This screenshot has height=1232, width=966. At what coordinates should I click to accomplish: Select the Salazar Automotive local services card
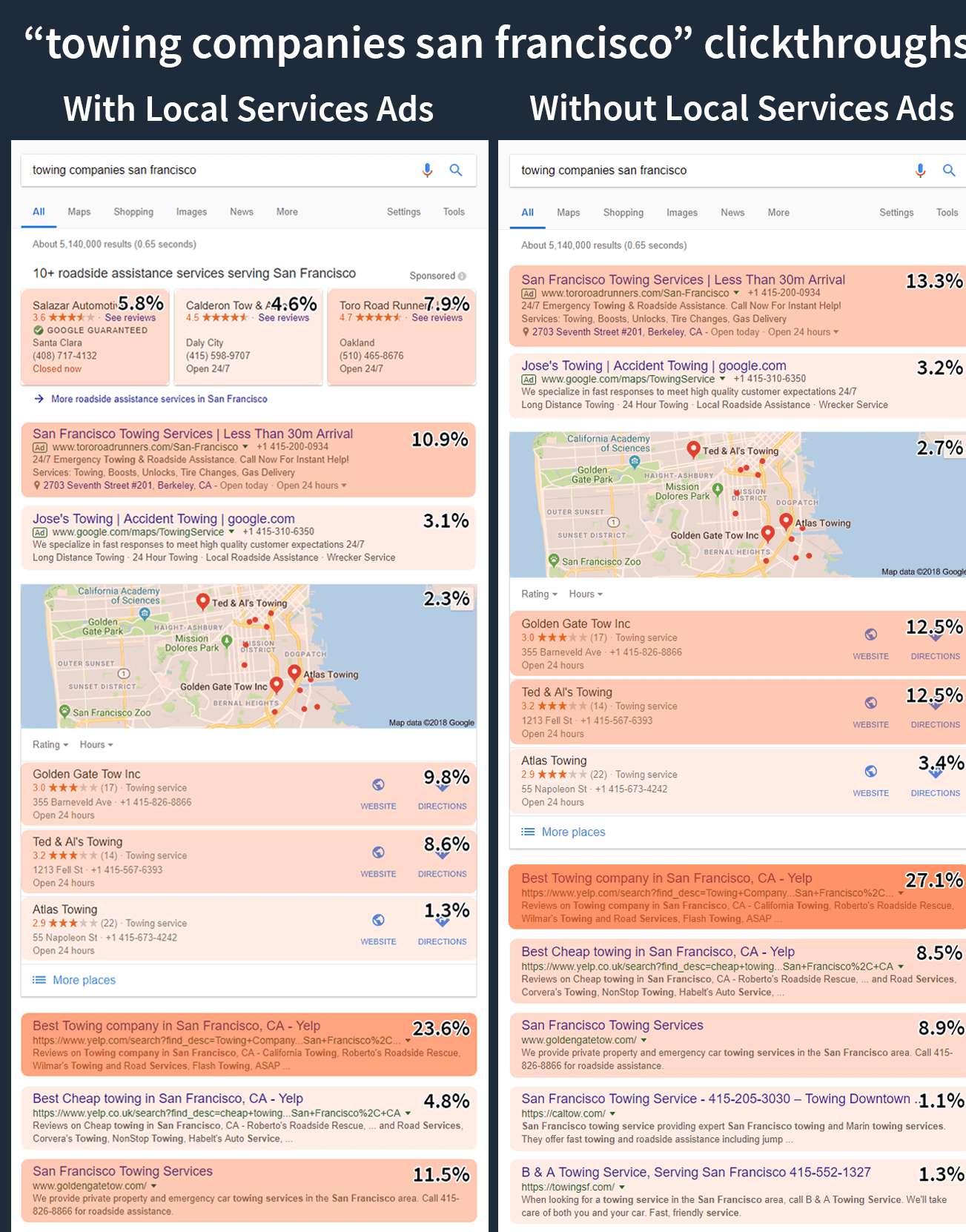click(96, 337)
